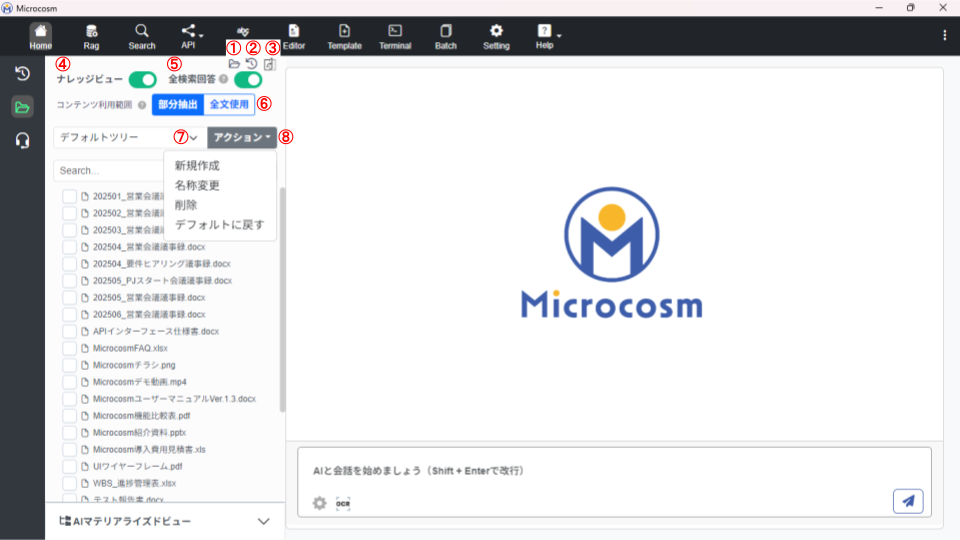Choose 削除 from the action menu

[186, 205]
